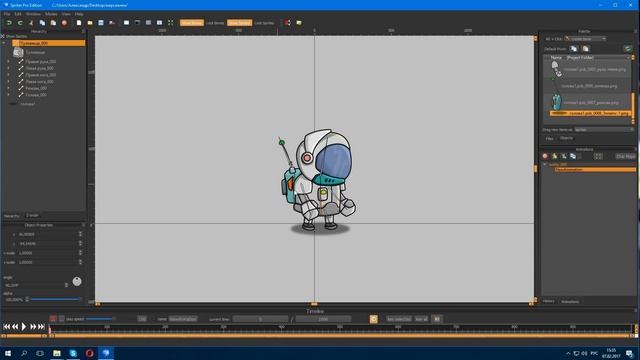Click the 'key all' button in the timeline

421,319
